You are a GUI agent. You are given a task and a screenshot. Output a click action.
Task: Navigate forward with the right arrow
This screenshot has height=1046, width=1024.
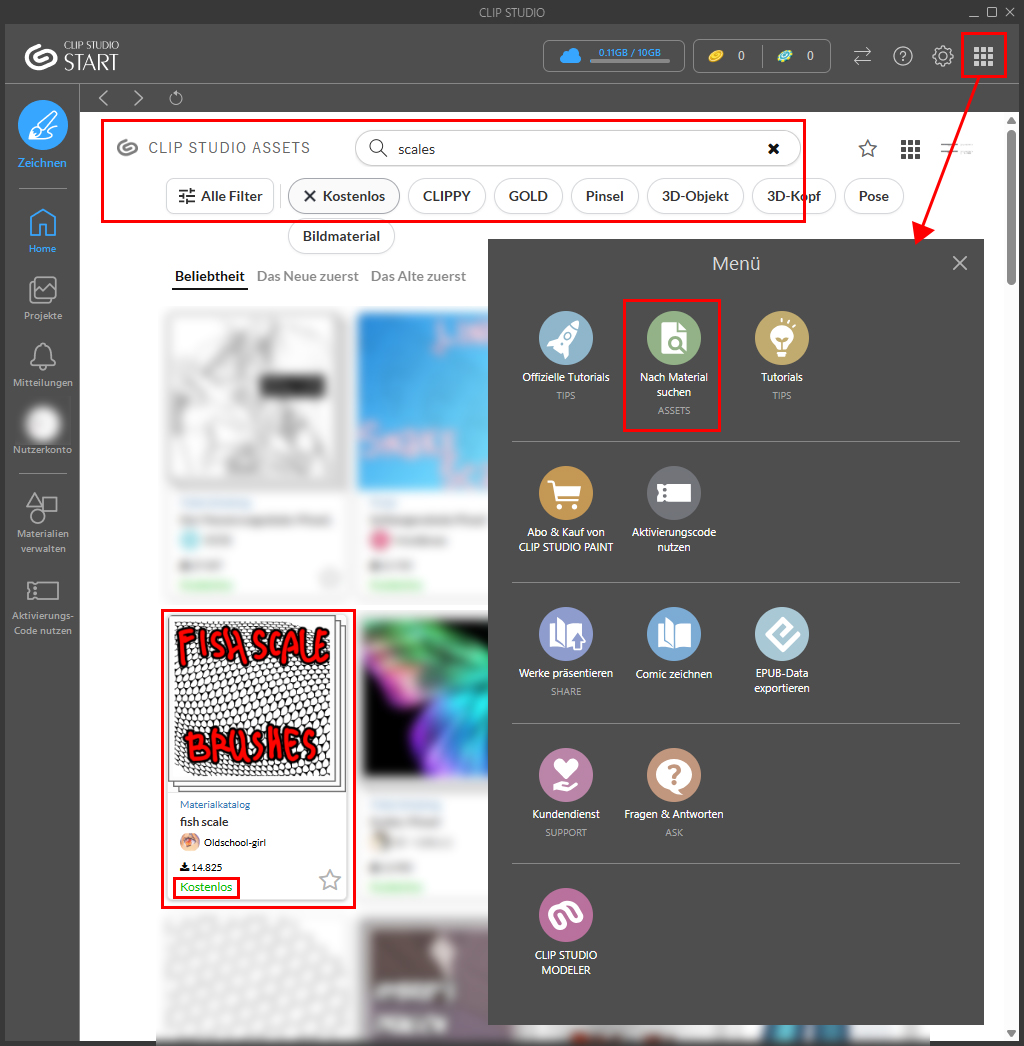pos(138,98)
